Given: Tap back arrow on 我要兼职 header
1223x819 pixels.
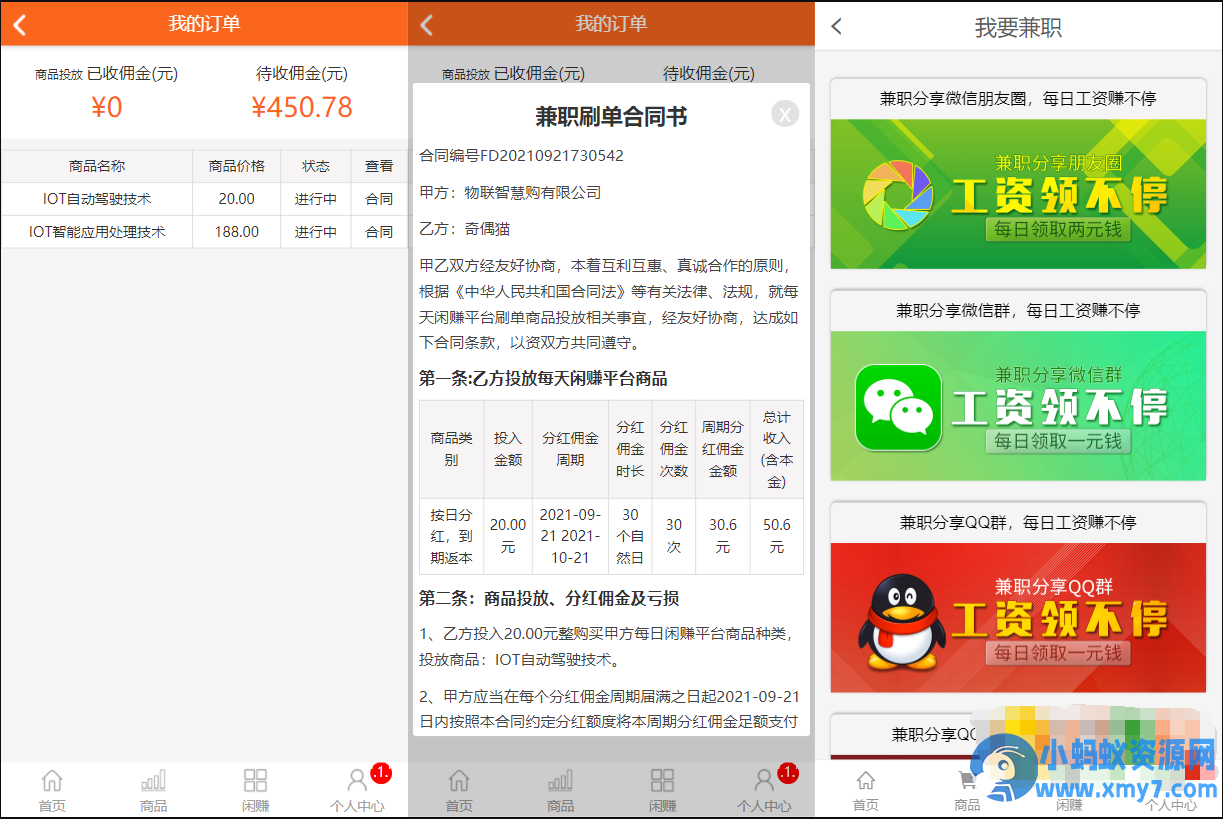Looking at the screenshot, I should click(837, 27).
